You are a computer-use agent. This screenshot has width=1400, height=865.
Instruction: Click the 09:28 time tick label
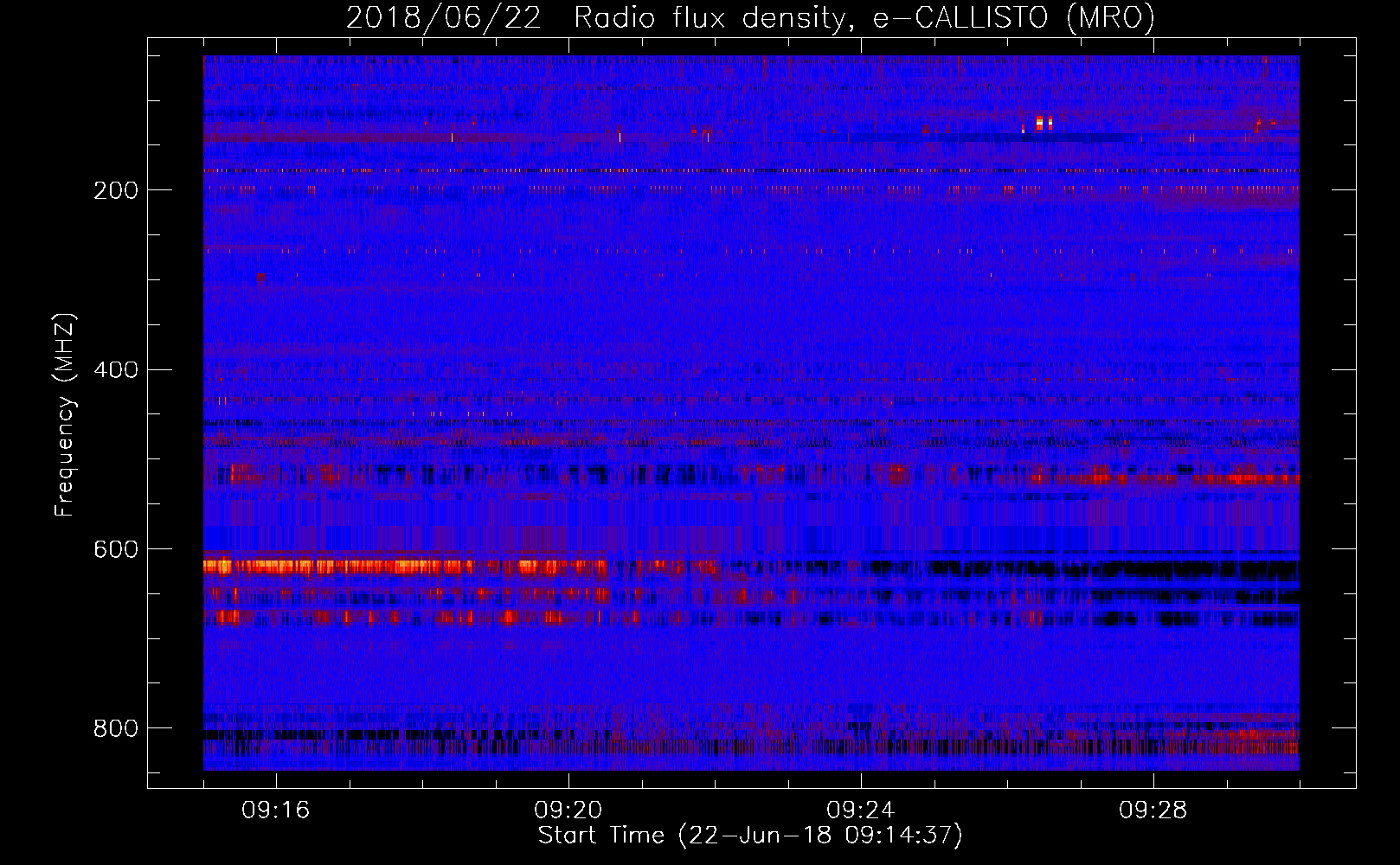point(1153,811)
